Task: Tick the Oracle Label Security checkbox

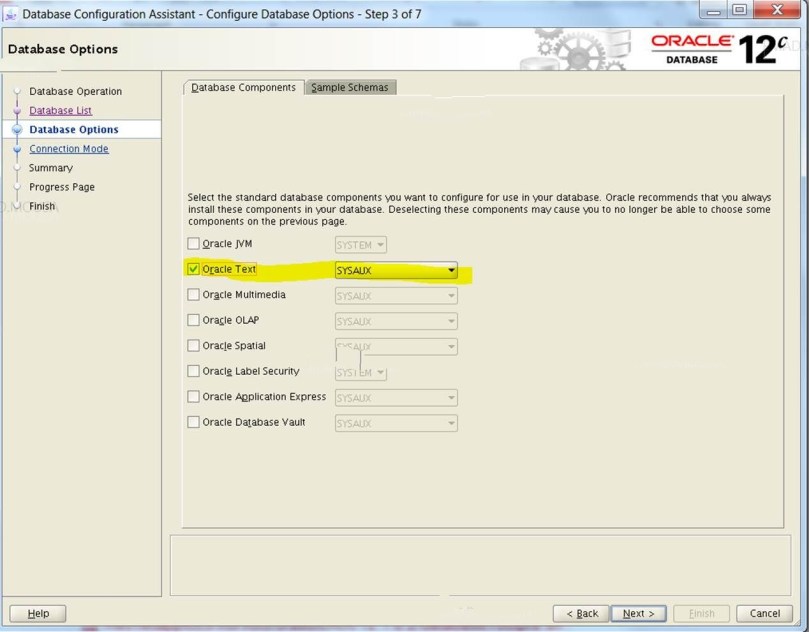Action: (x=194, y=372)
